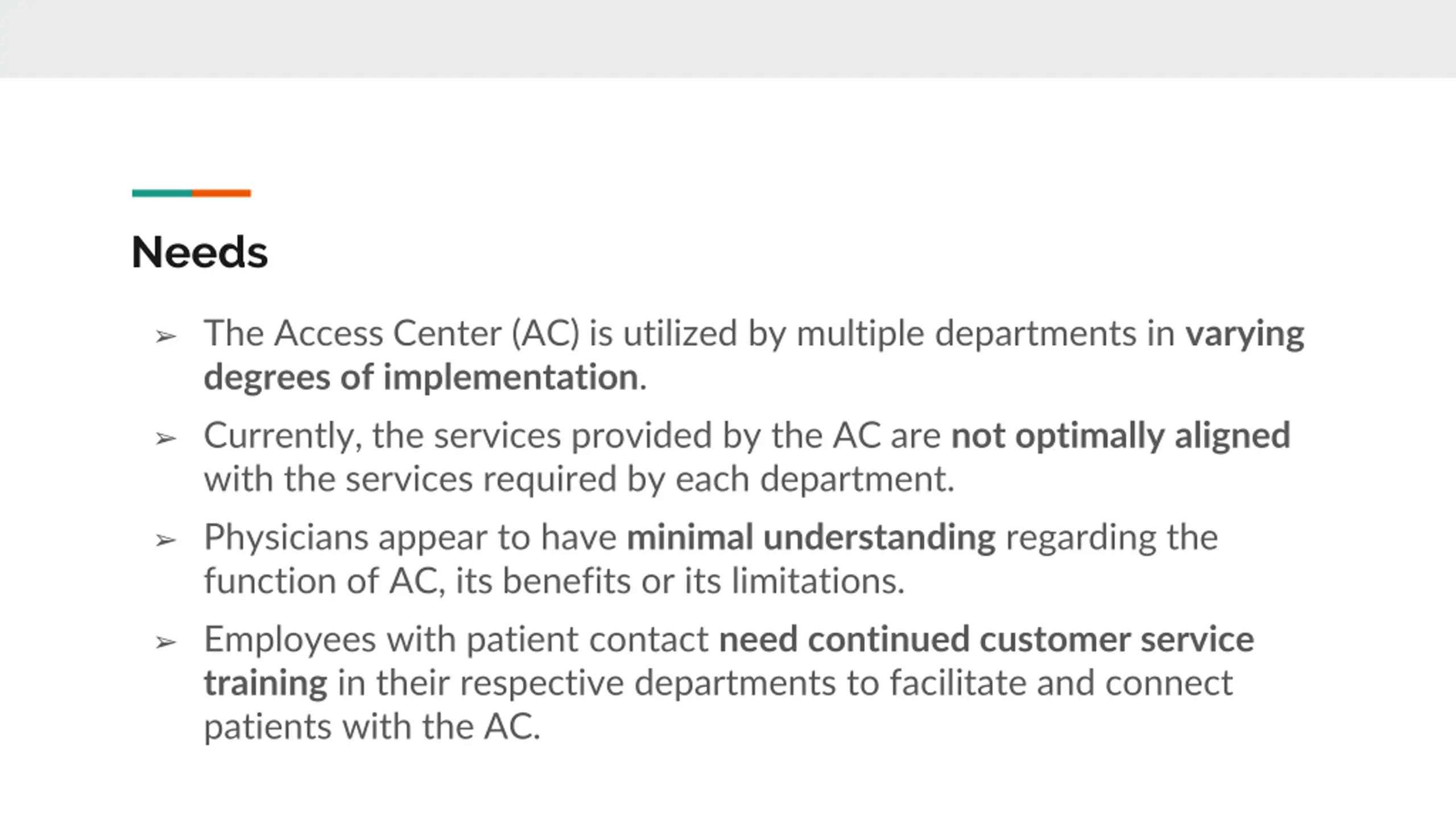1456x819 pixels.
Task: Click the bold phrase "degrees of implementation"
Action: pyautogui.click(x=421, y=378)
